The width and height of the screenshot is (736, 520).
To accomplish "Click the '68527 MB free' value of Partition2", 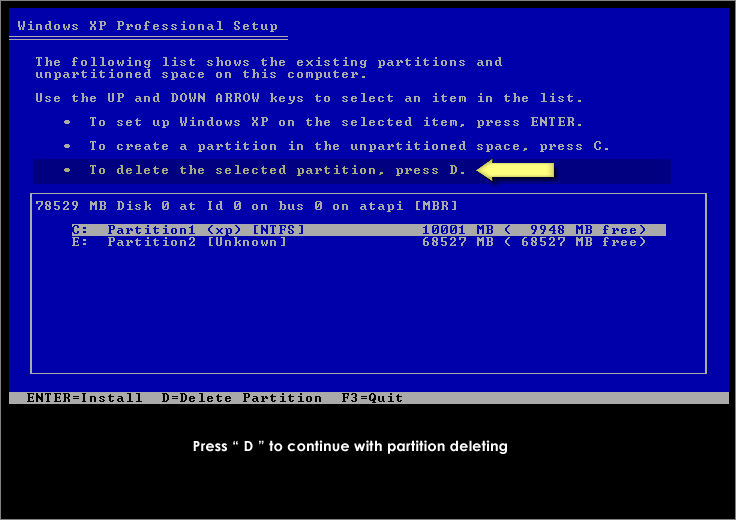I will click(x=579, y=242).
